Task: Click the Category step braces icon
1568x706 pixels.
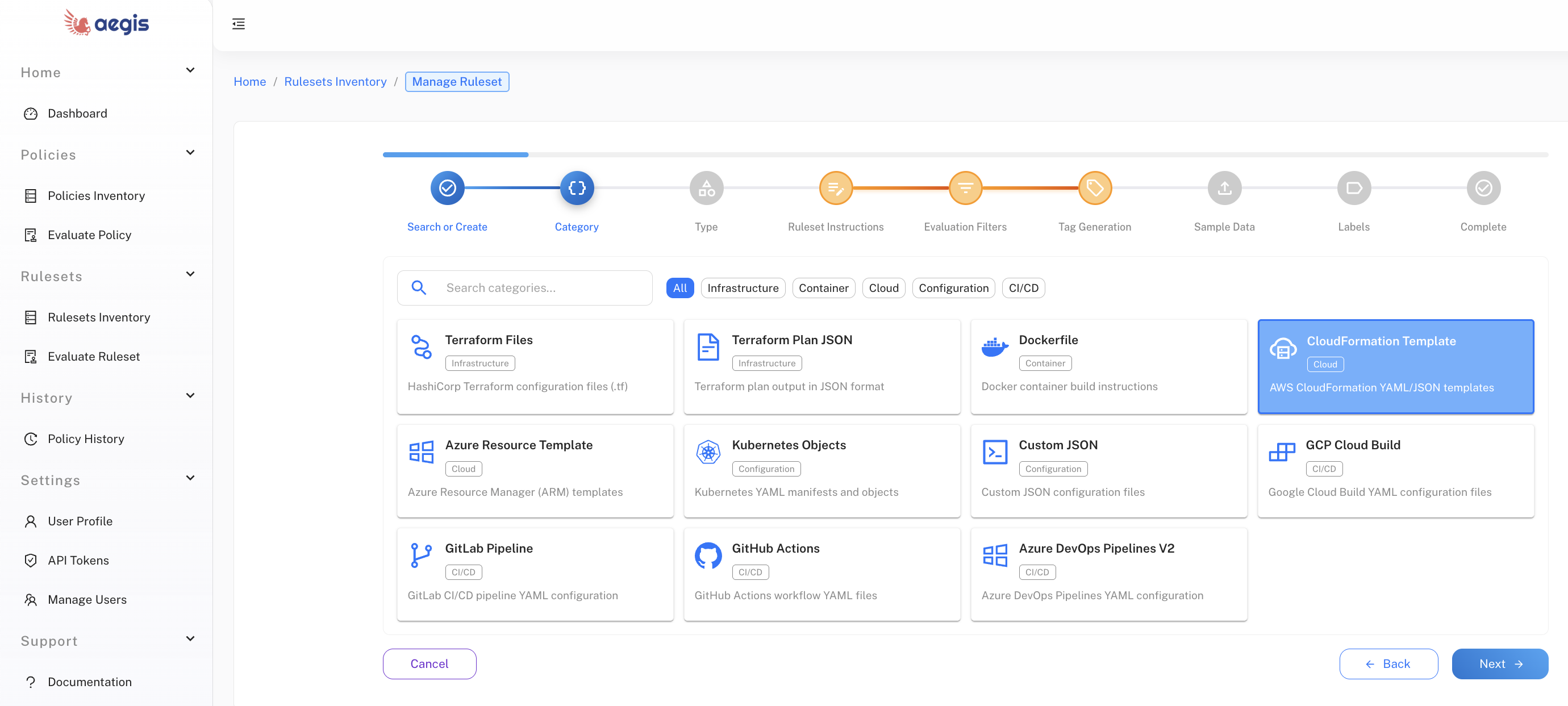Action: click(577, 188)
